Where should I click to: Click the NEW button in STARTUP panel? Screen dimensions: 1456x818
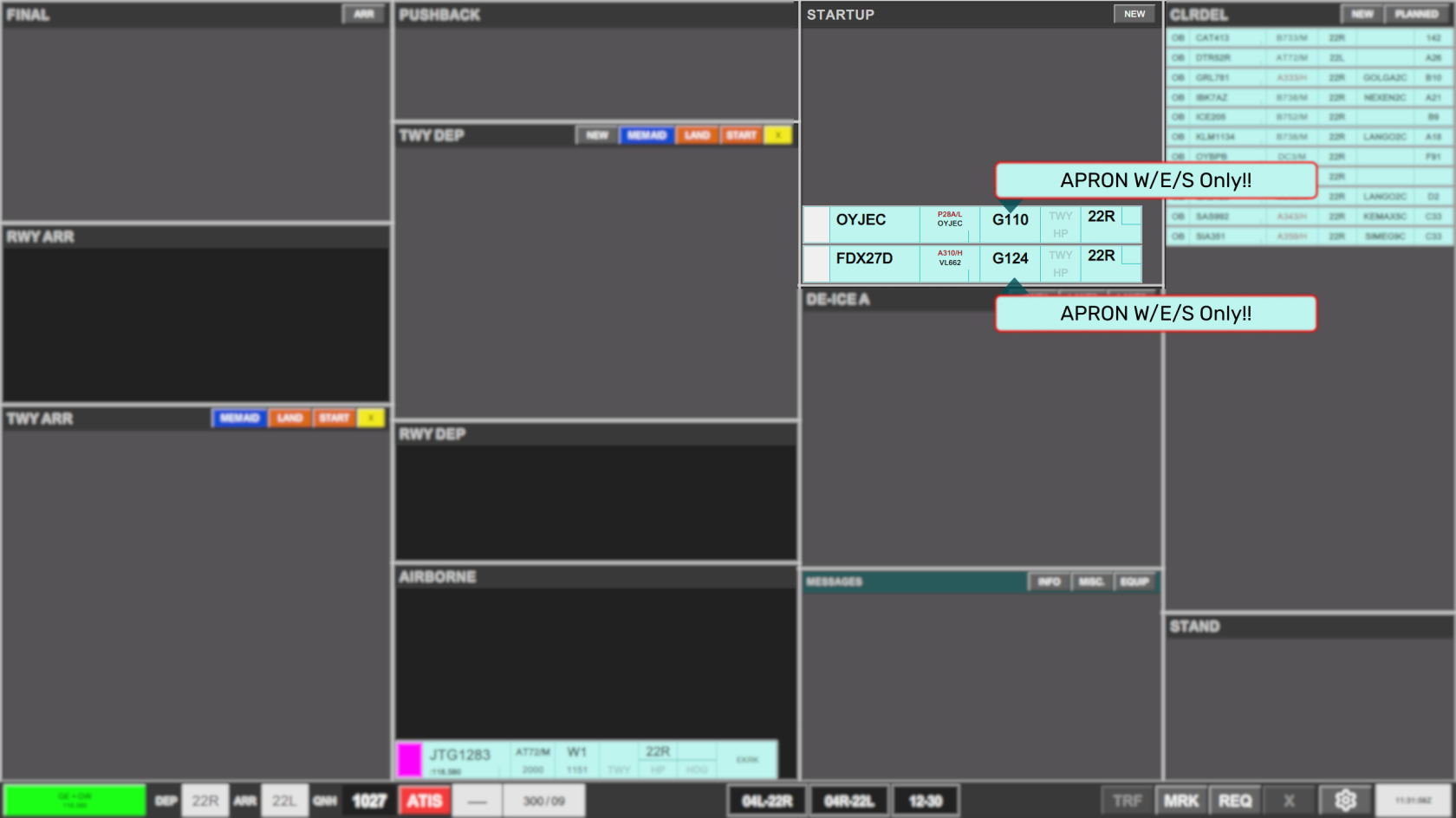click(x=1134, y=14)
